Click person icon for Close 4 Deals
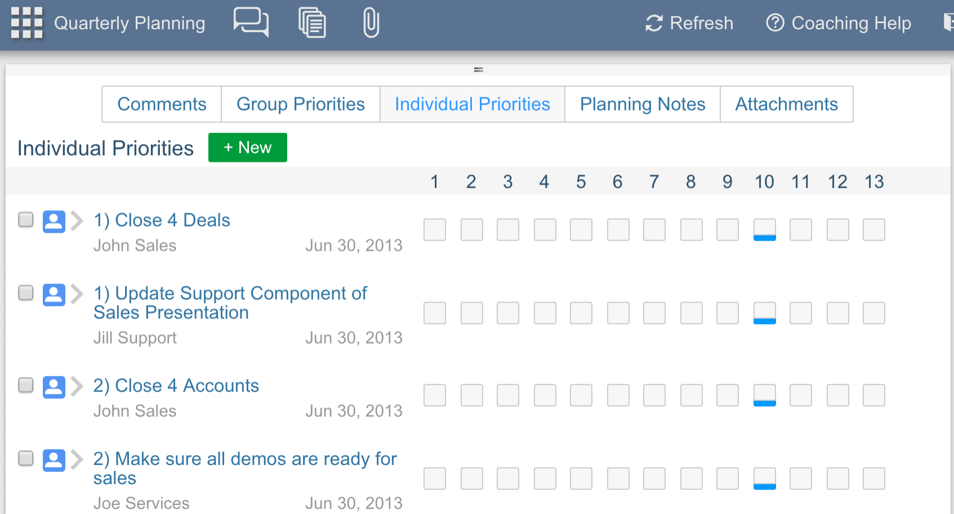The height and width of the screenshot is (514, 954). pos(54,221)
